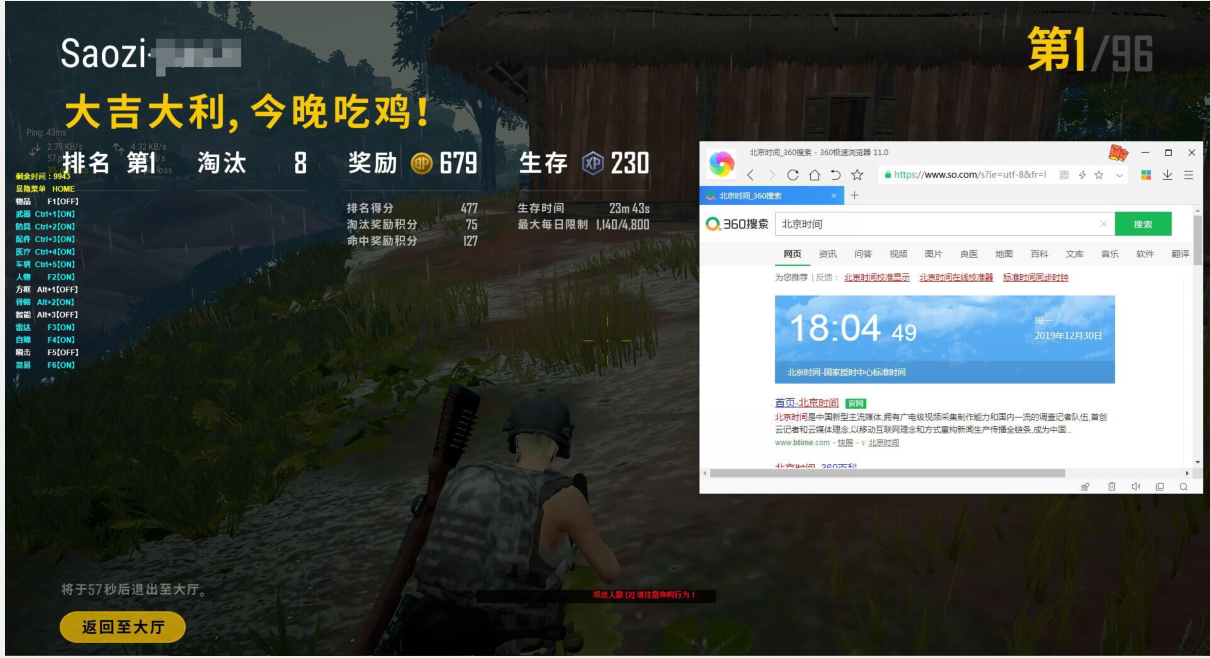Click the magnifier zoom icon in status bar
Screen dimensions: 1210x658
tap(1184, 486)
